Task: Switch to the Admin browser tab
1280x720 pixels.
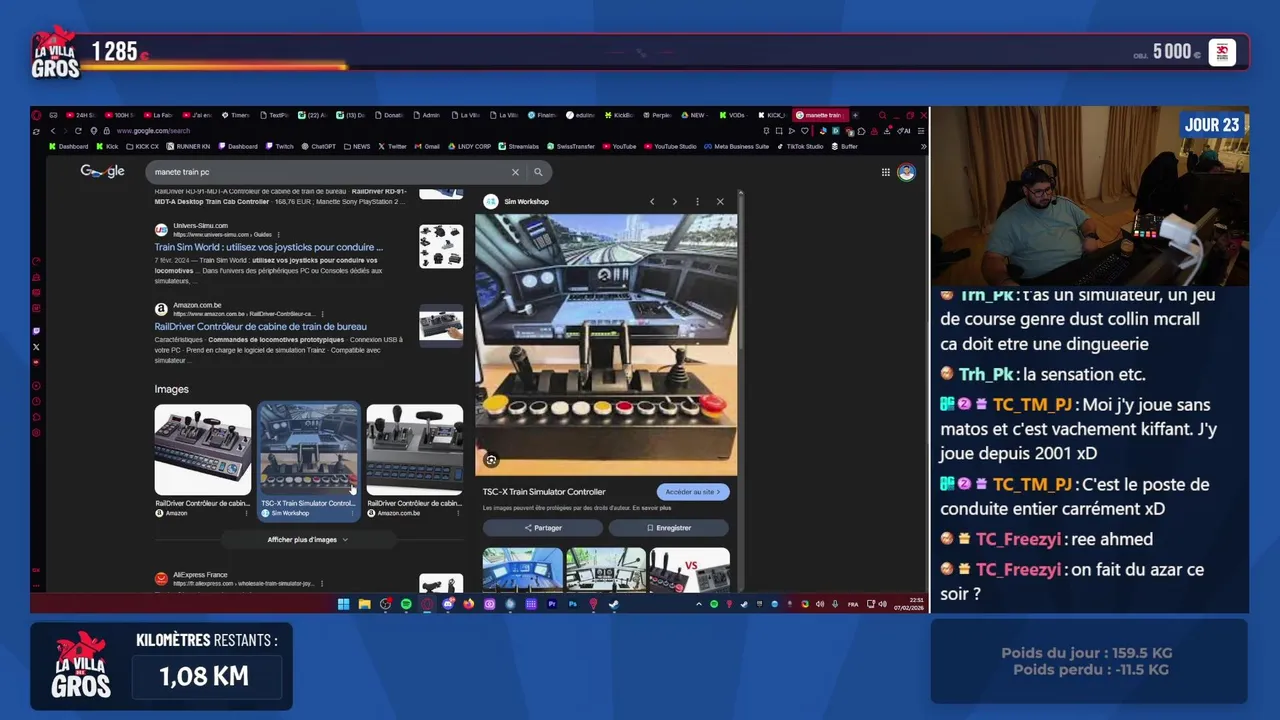Action: click(425, 115)
